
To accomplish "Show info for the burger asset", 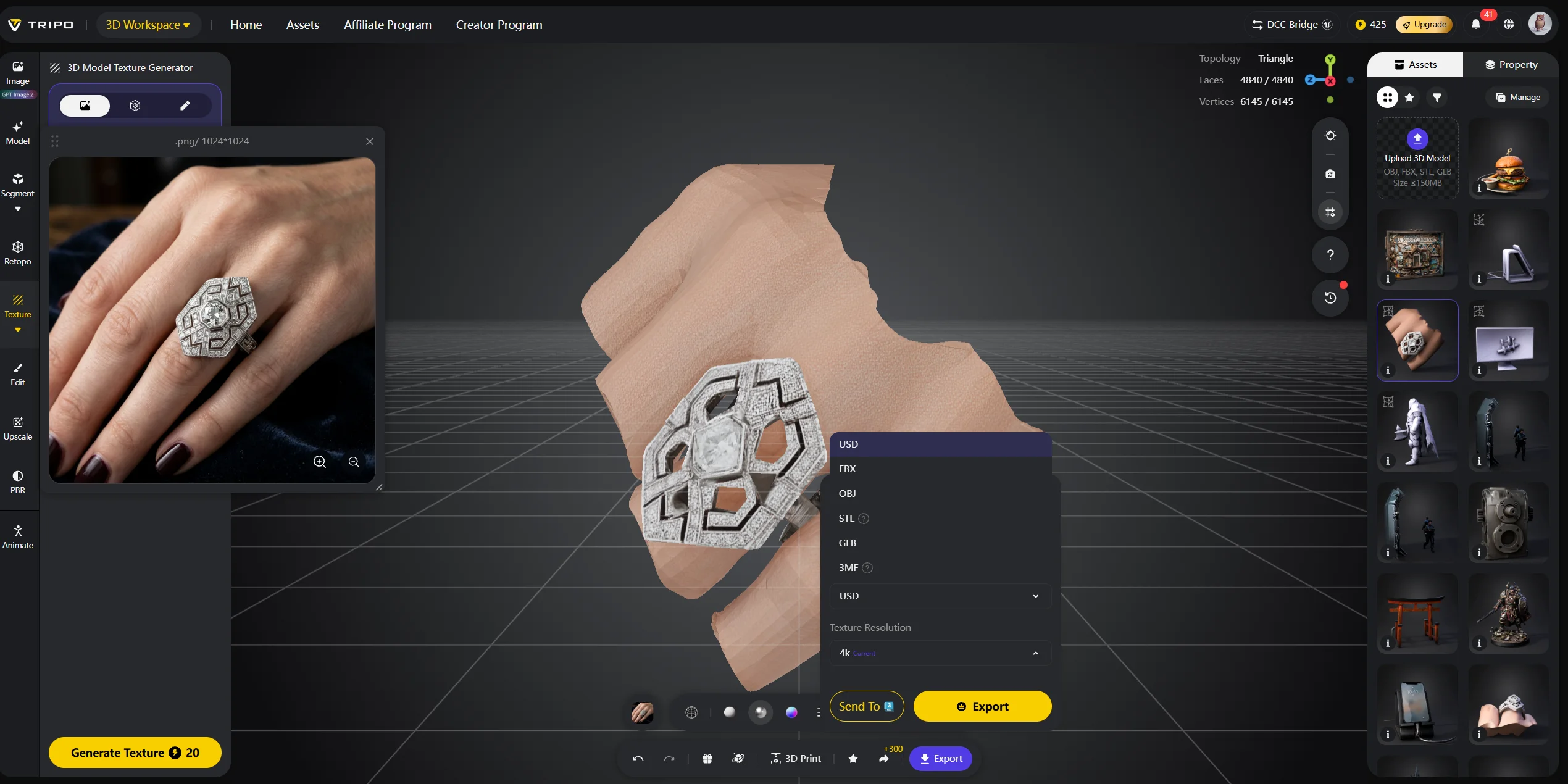I will [1479, 188].
